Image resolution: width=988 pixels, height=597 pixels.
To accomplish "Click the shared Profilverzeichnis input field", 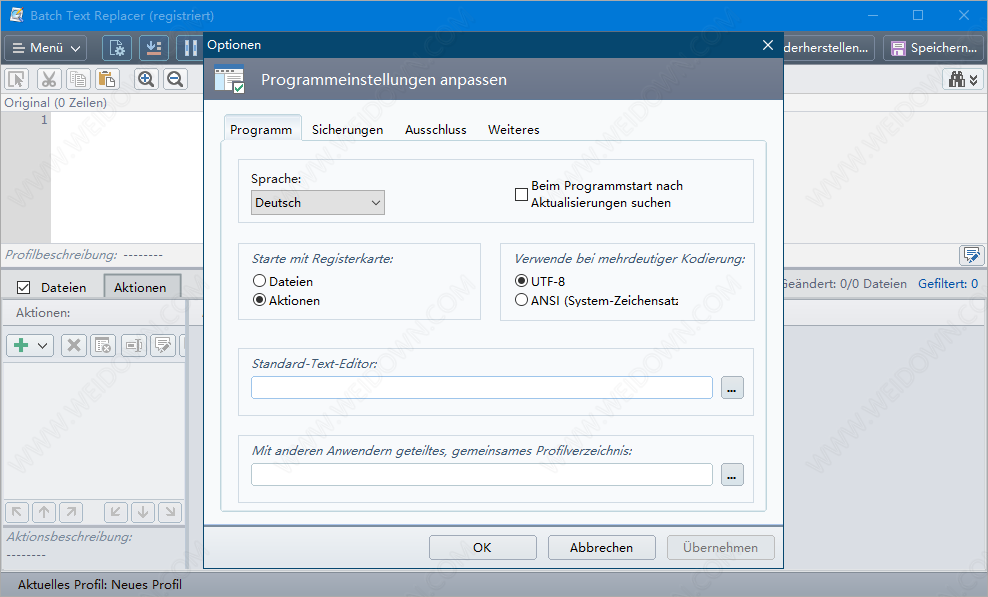I will tap(482, 475).
